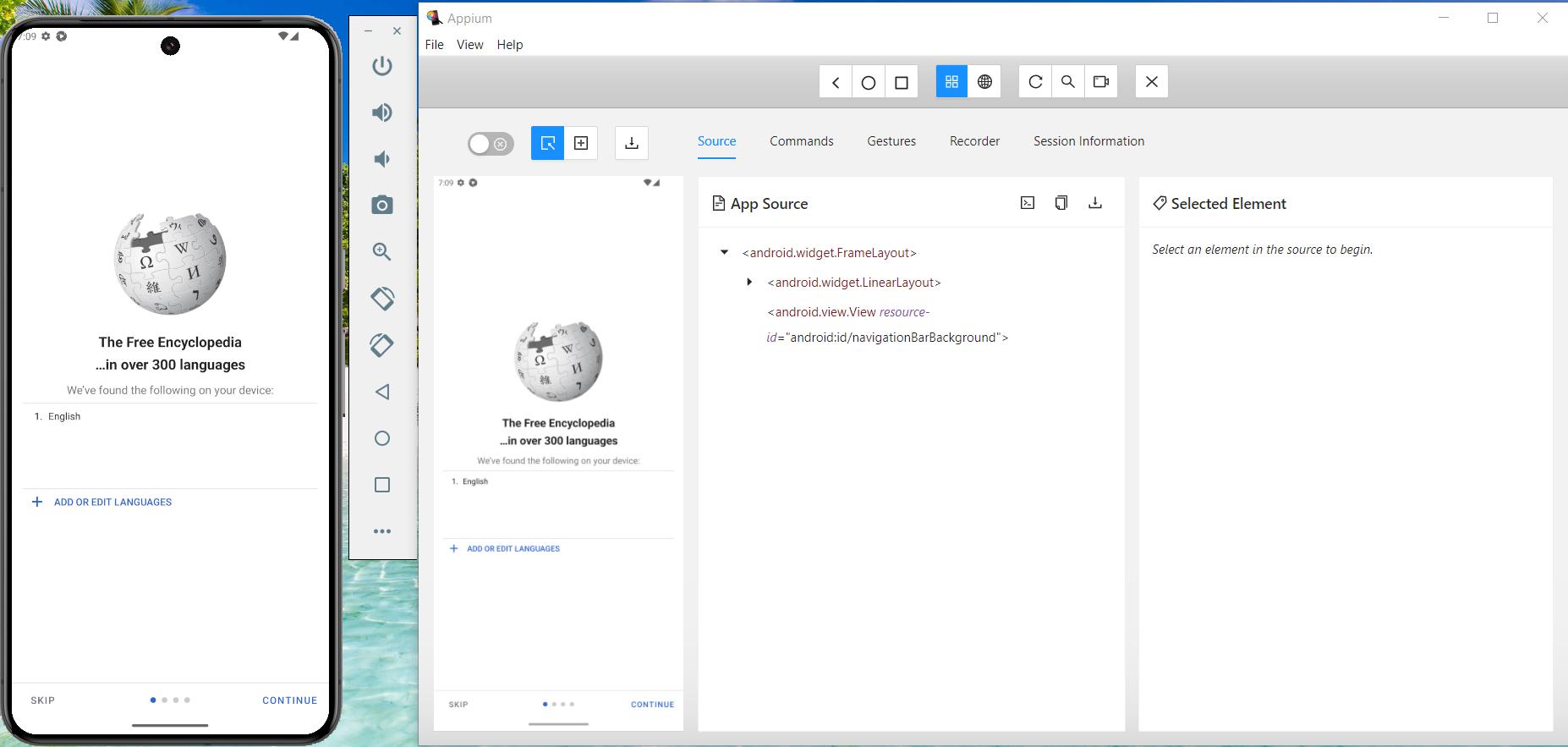Switch to web/hybrid mode globe icon
Screen dimensions: 1568x747
984,82
